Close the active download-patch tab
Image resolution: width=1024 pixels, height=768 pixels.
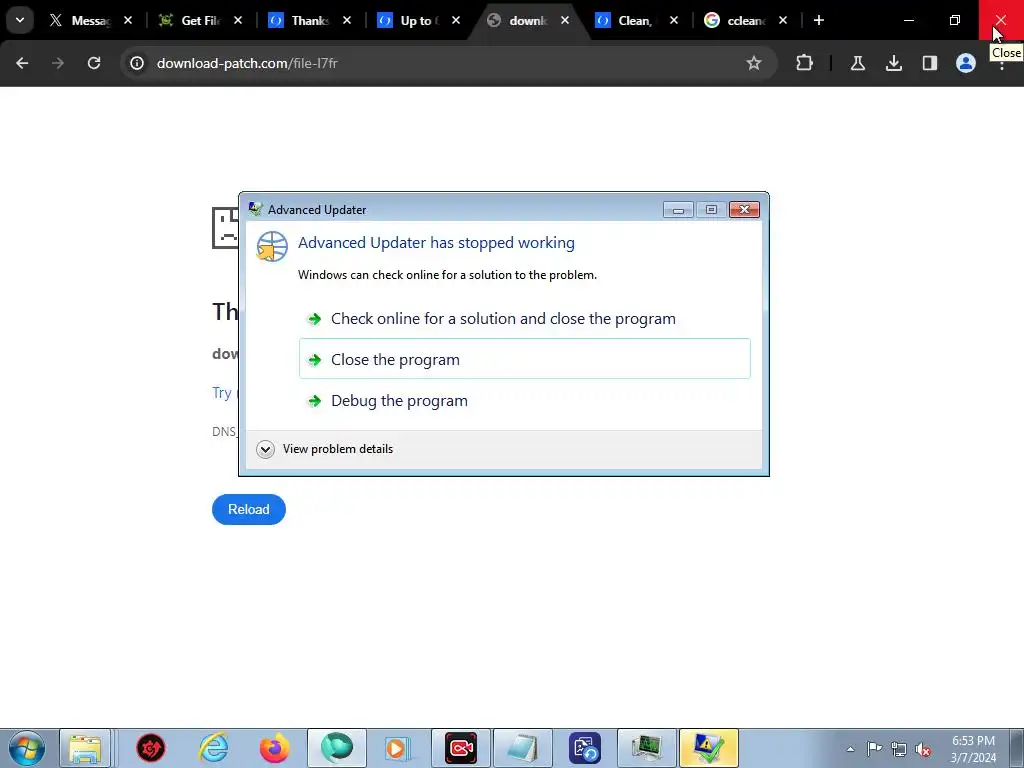tap(565, 20)
